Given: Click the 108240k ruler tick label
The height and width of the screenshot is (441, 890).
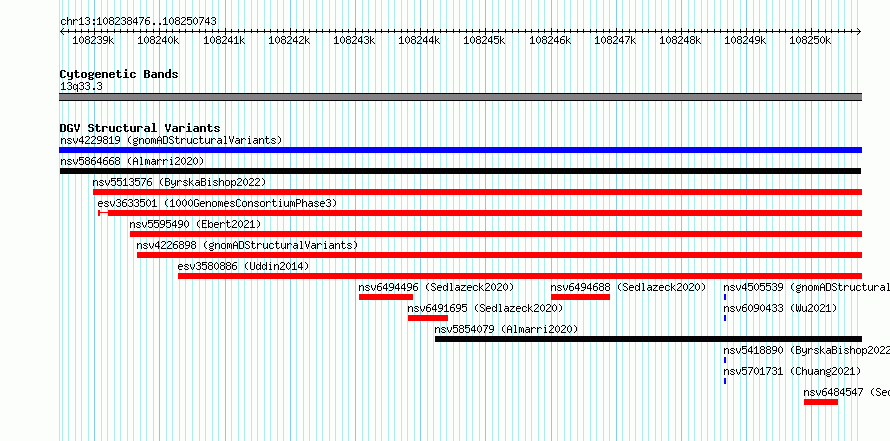Looking at the screenshot, I should 158,40.
